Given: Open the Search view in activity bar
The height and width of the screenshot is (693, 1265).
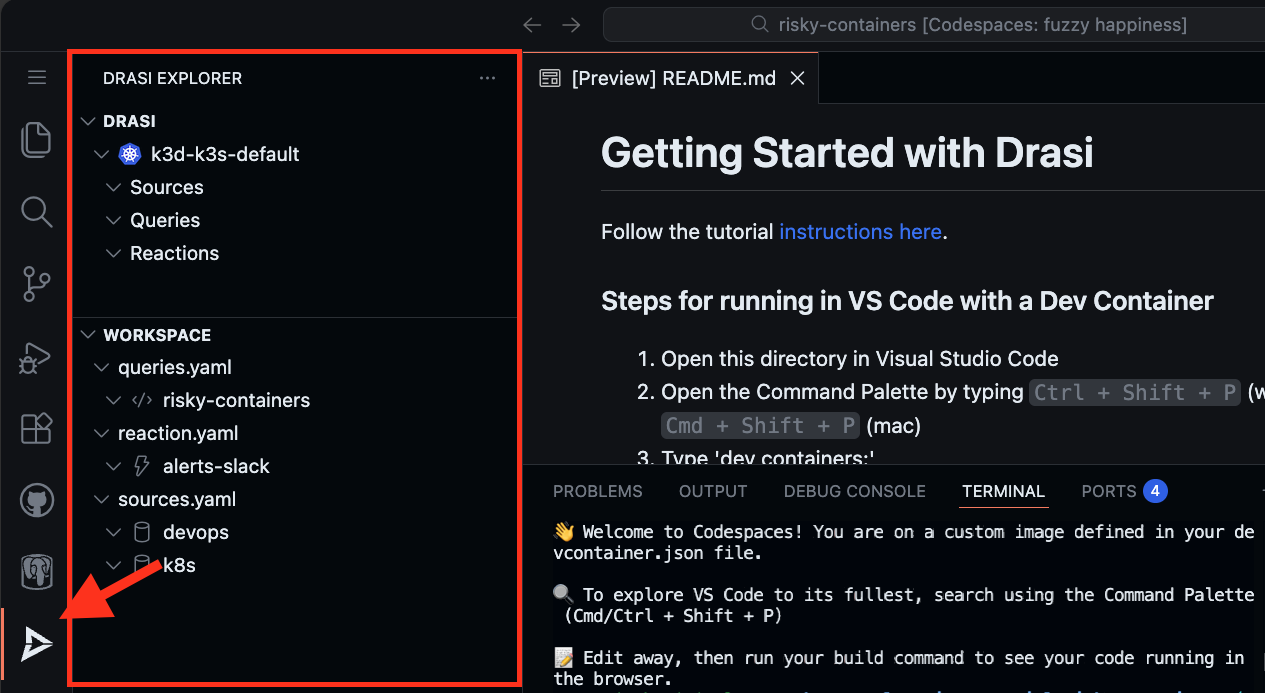Looking at the screenshot, I should (36, 212).
